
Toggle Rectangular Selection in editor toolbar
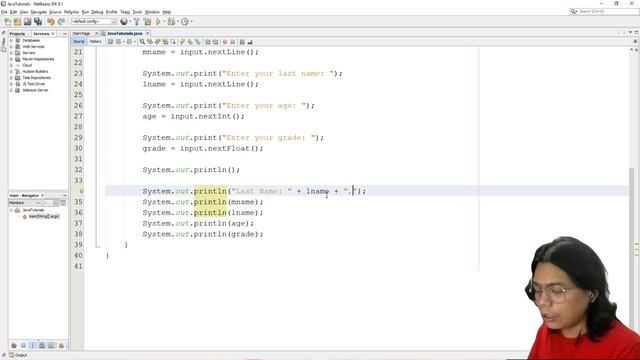172,42
